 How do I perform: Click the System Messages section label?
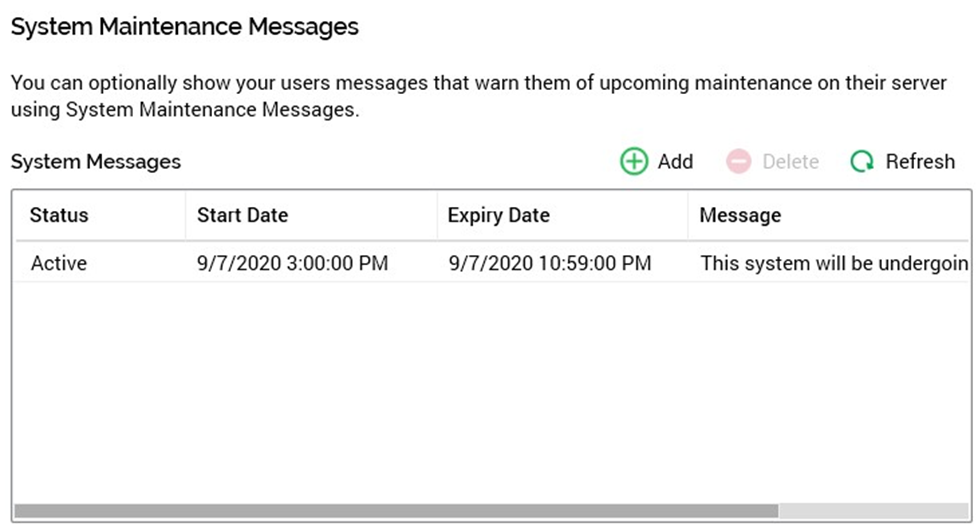point(96,161)
